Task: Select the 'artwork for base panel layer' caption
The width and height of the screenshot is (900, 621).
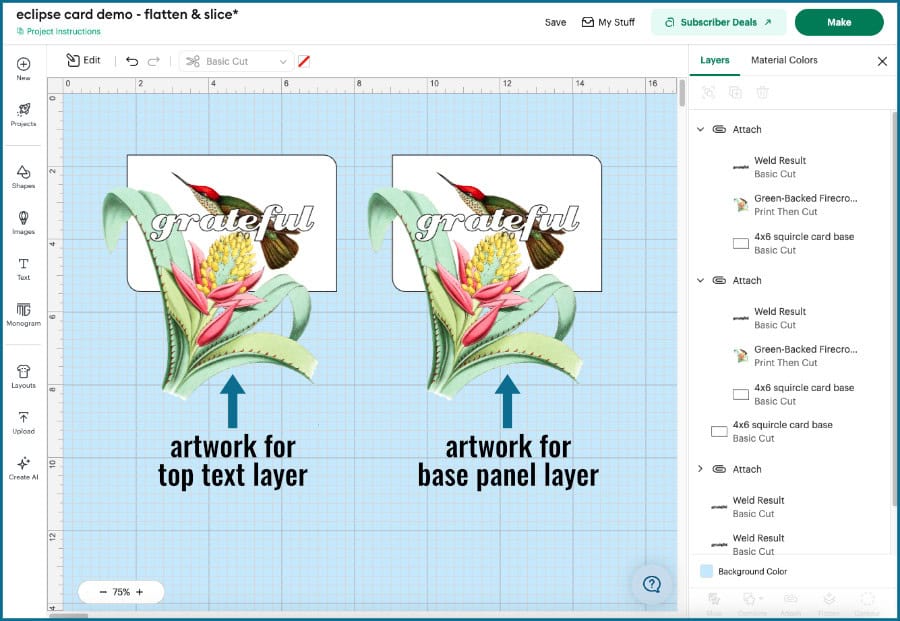Action: pyautogui.click(x=508, y=461)
